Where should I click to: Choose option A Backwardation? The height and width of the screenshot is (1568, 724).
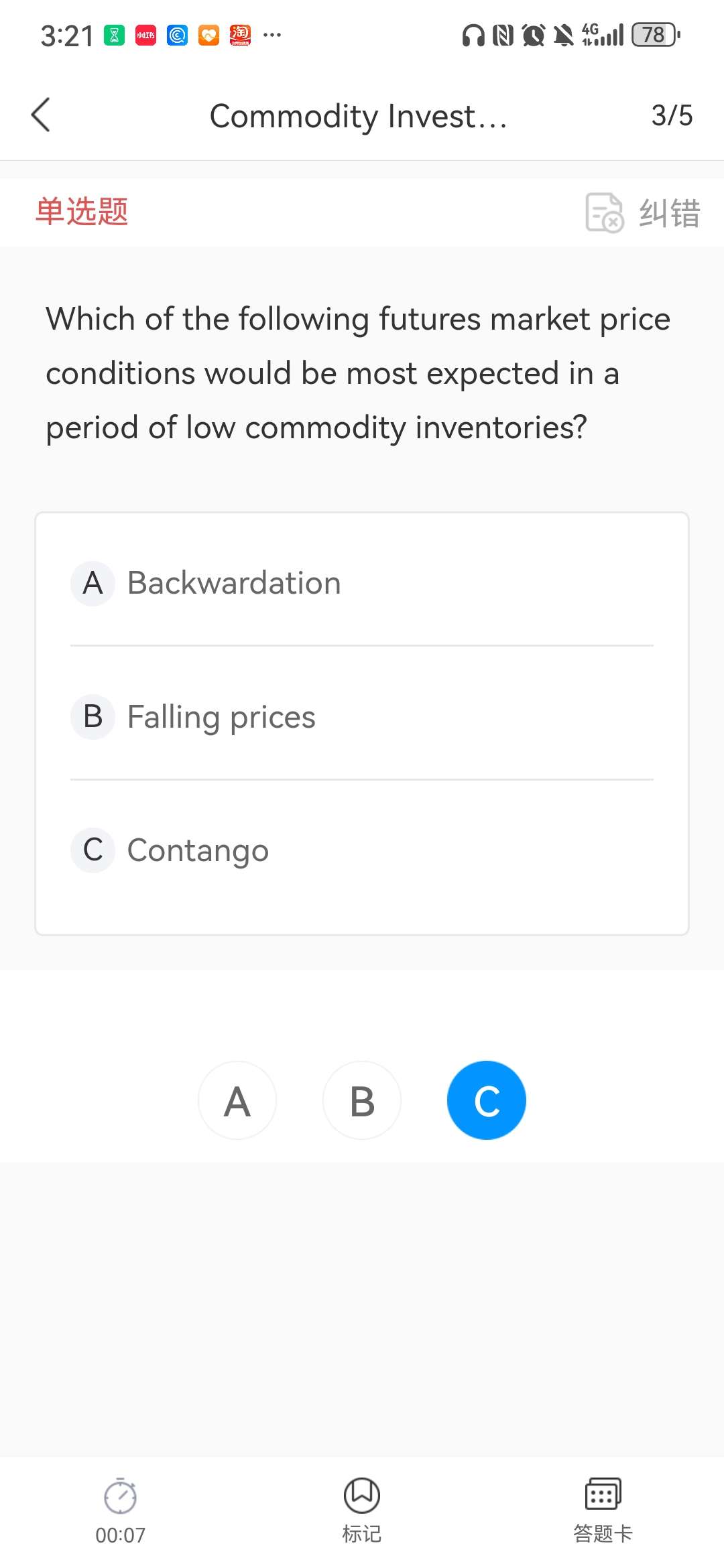click(x=234, y=582)
